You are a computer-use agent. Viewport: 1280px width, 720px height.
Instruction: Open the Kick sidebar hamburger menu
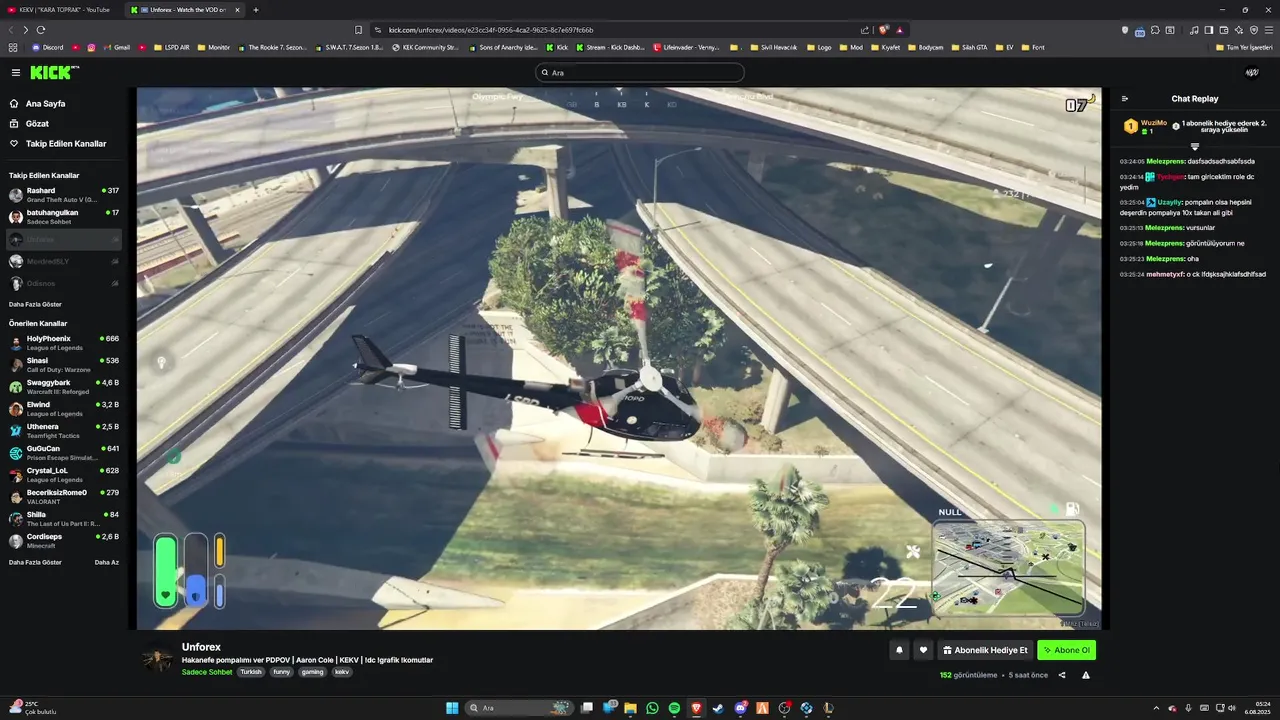16,73
